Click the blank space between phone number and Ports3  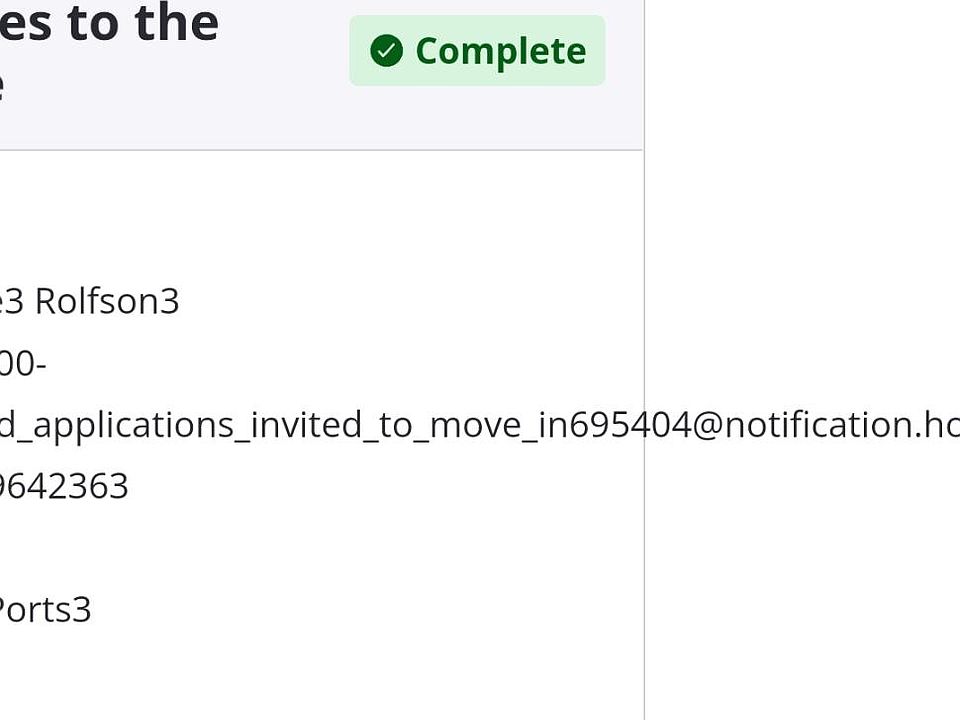200,548
